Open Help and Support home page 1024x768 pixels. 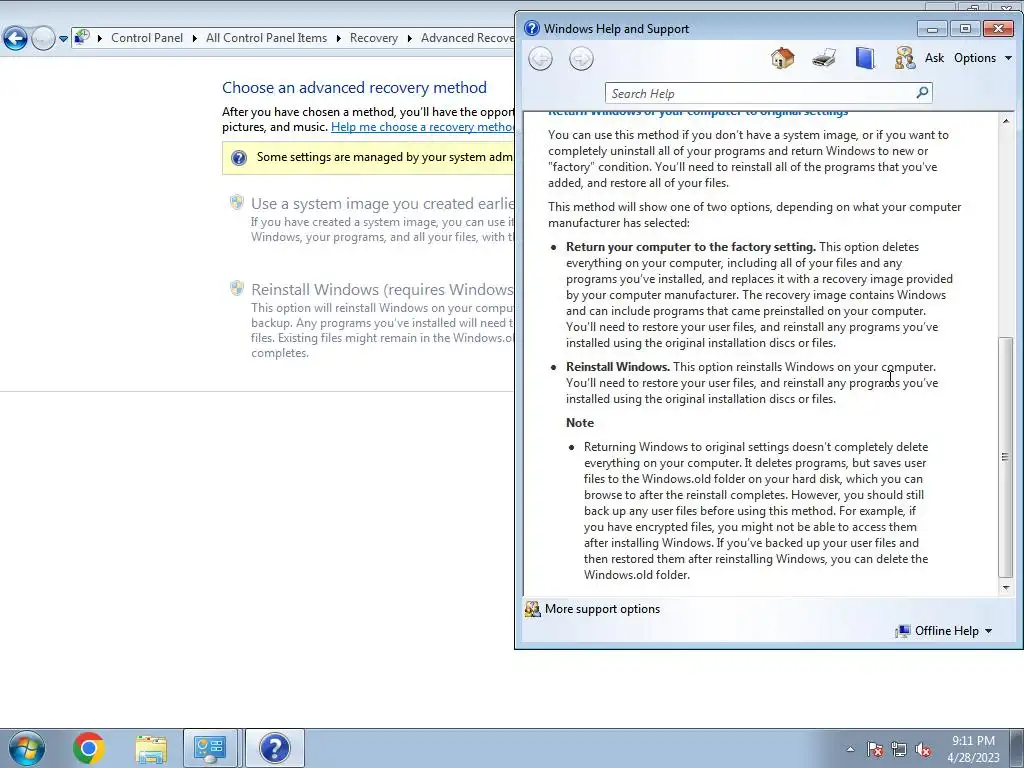782,58
